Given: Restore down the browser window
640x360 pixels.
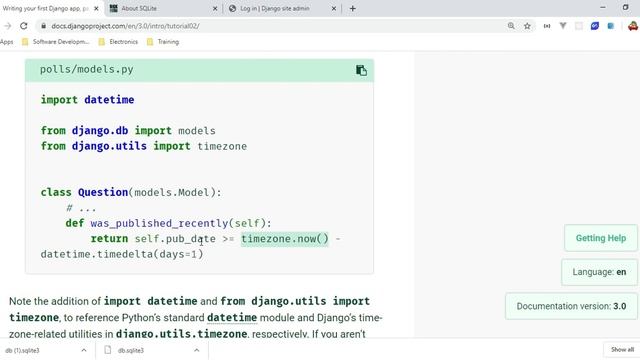Looking at the screenshot, I should pos(625,7).
